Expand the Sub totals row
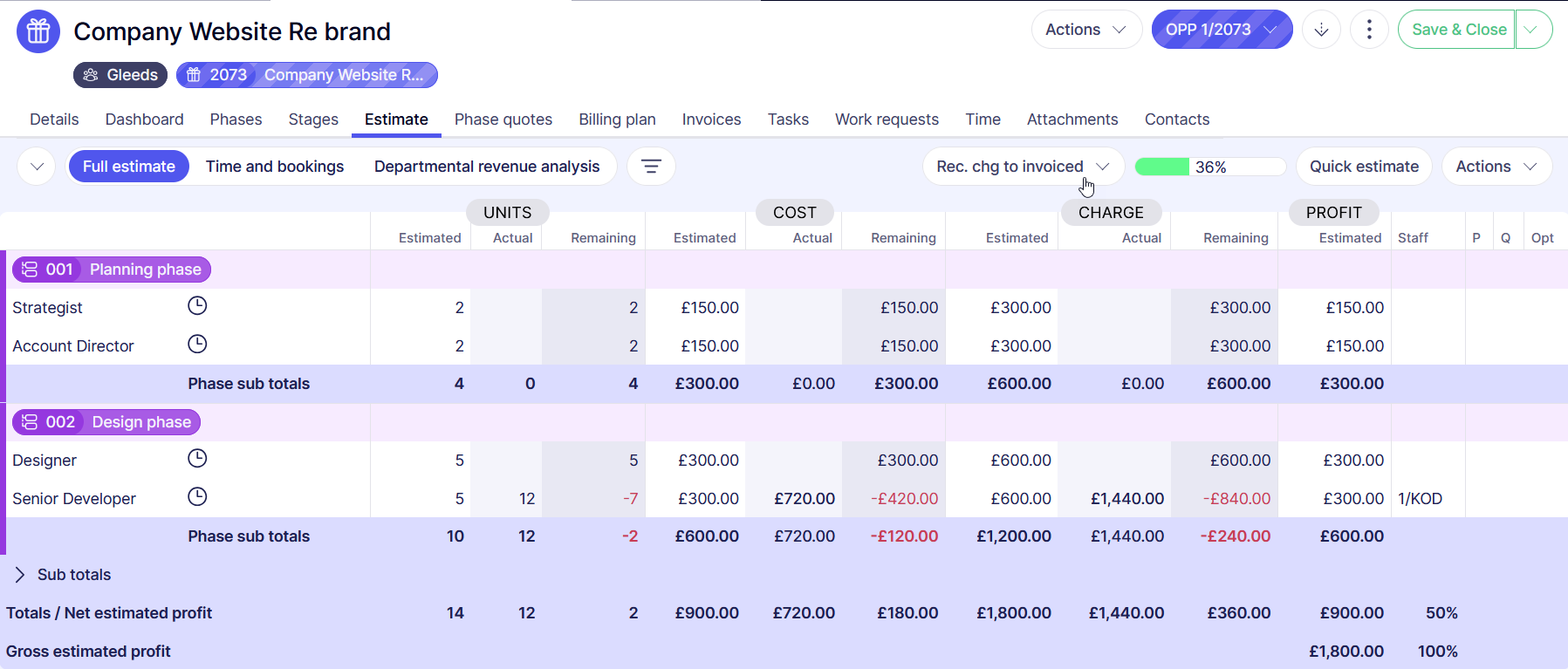The width and height of the screenshot is (1568, 669). (20, 575)
